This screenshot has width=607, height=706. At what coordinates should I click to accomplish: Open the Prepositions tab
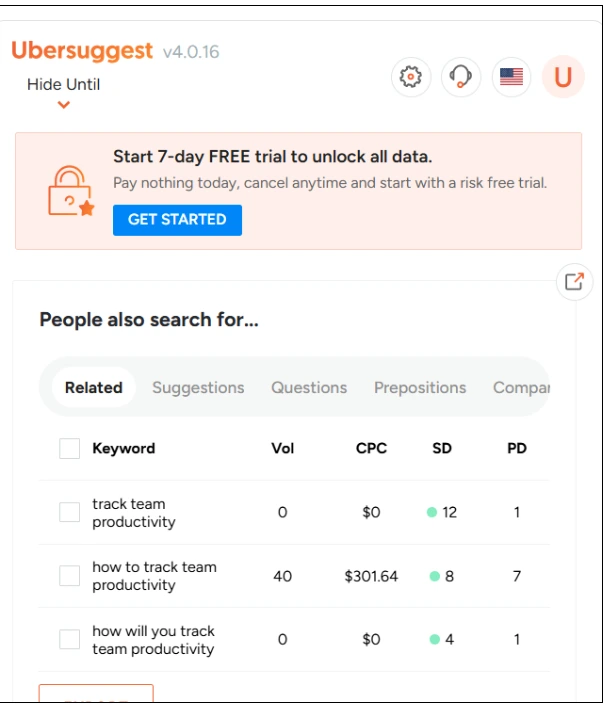tap(420, 388)
